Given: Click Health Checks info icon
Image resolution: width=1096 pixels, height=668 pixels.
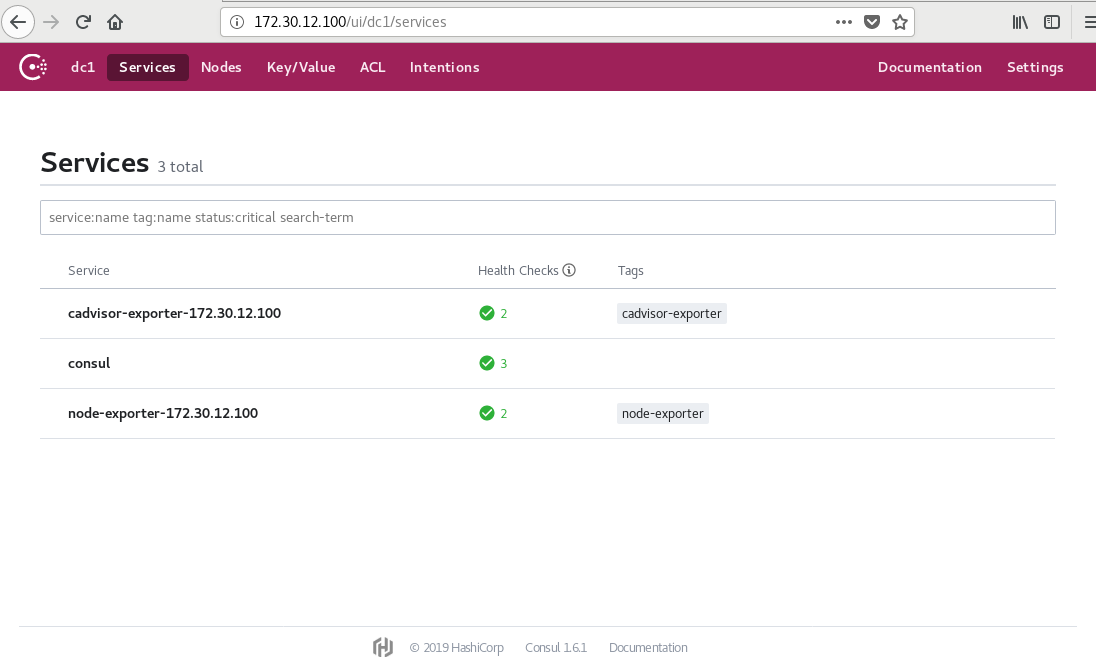Looking at the screenshot, I should coord(569,270).
